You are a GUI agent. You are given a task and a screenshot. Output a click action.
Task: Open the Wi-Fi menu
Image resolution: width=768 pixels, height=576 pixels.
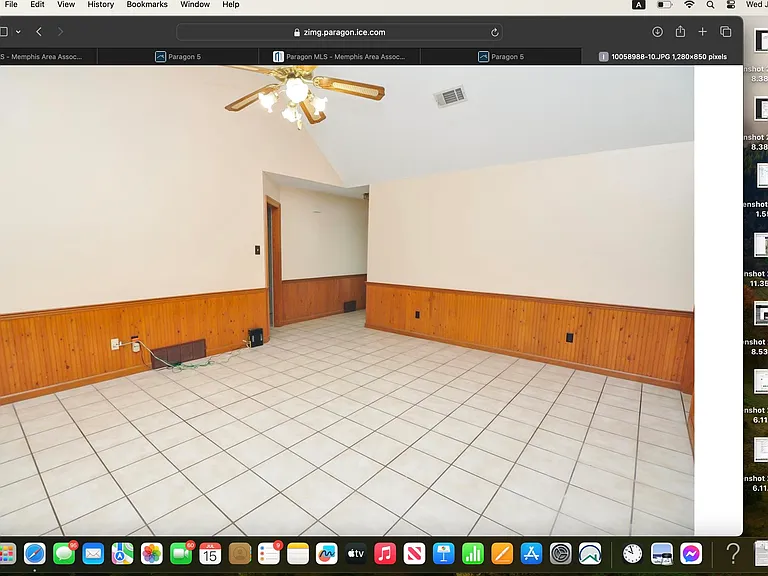[x=689, y=5]
